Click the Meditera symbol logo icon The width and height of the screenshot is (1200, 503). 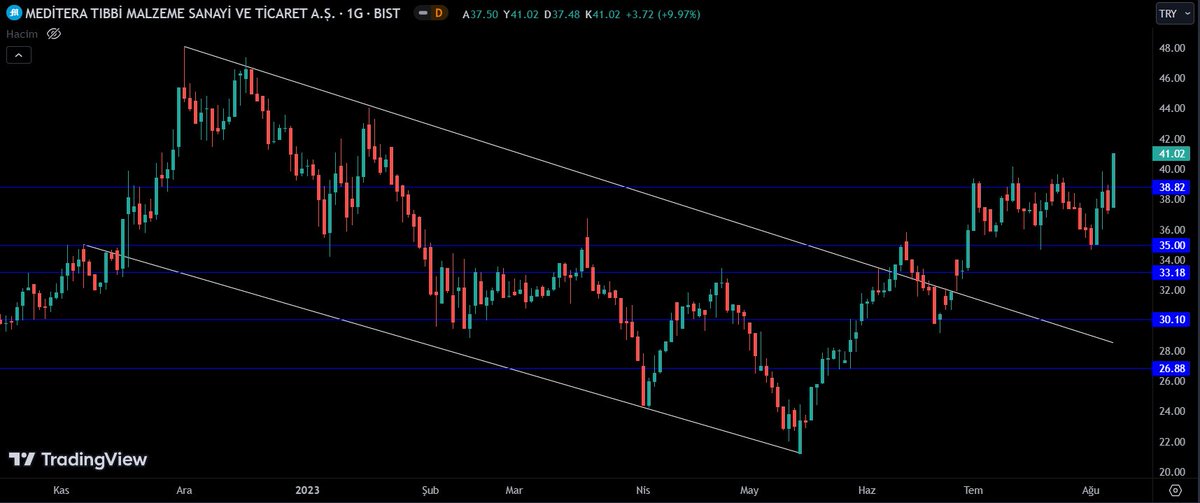(x=15, y=13)
